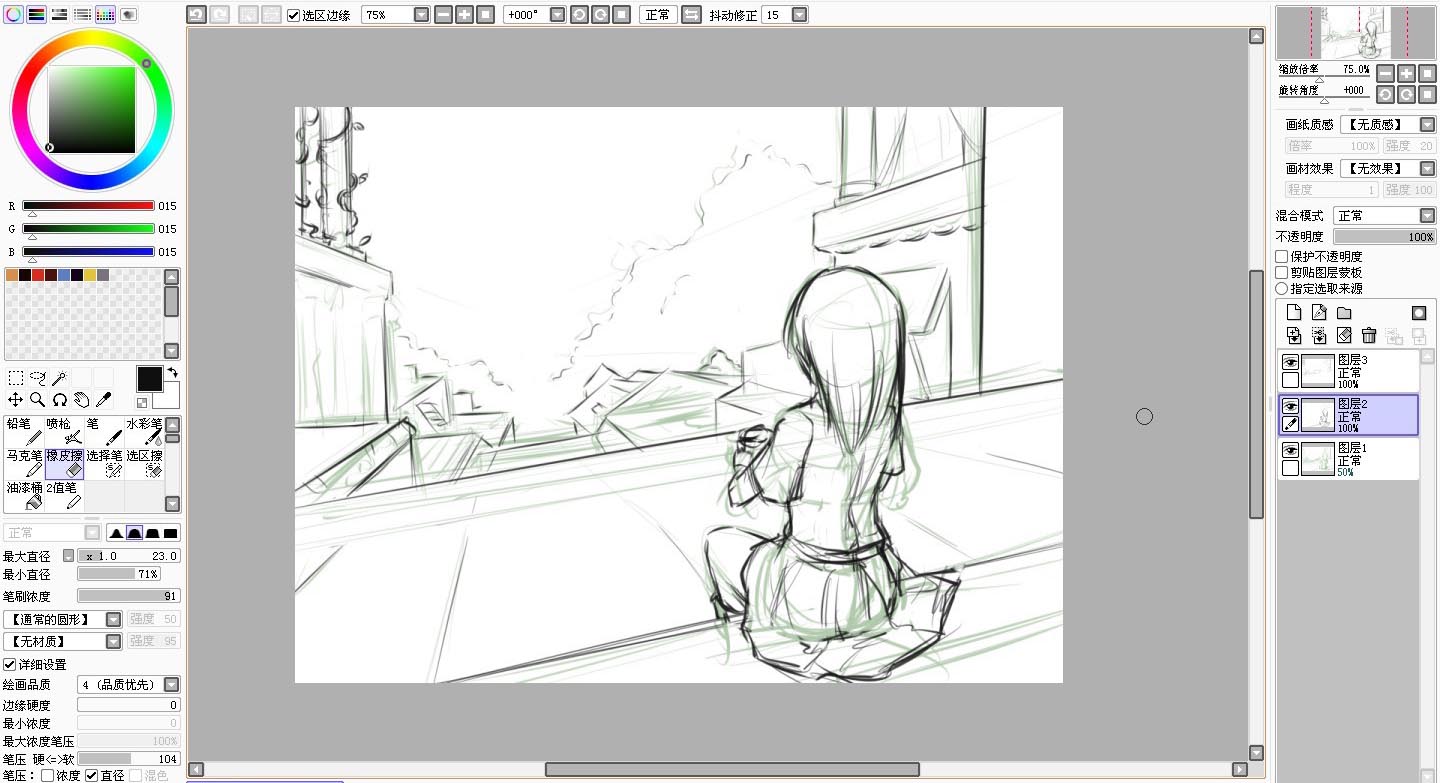Swap foreground and background colors

pos(171,373)
